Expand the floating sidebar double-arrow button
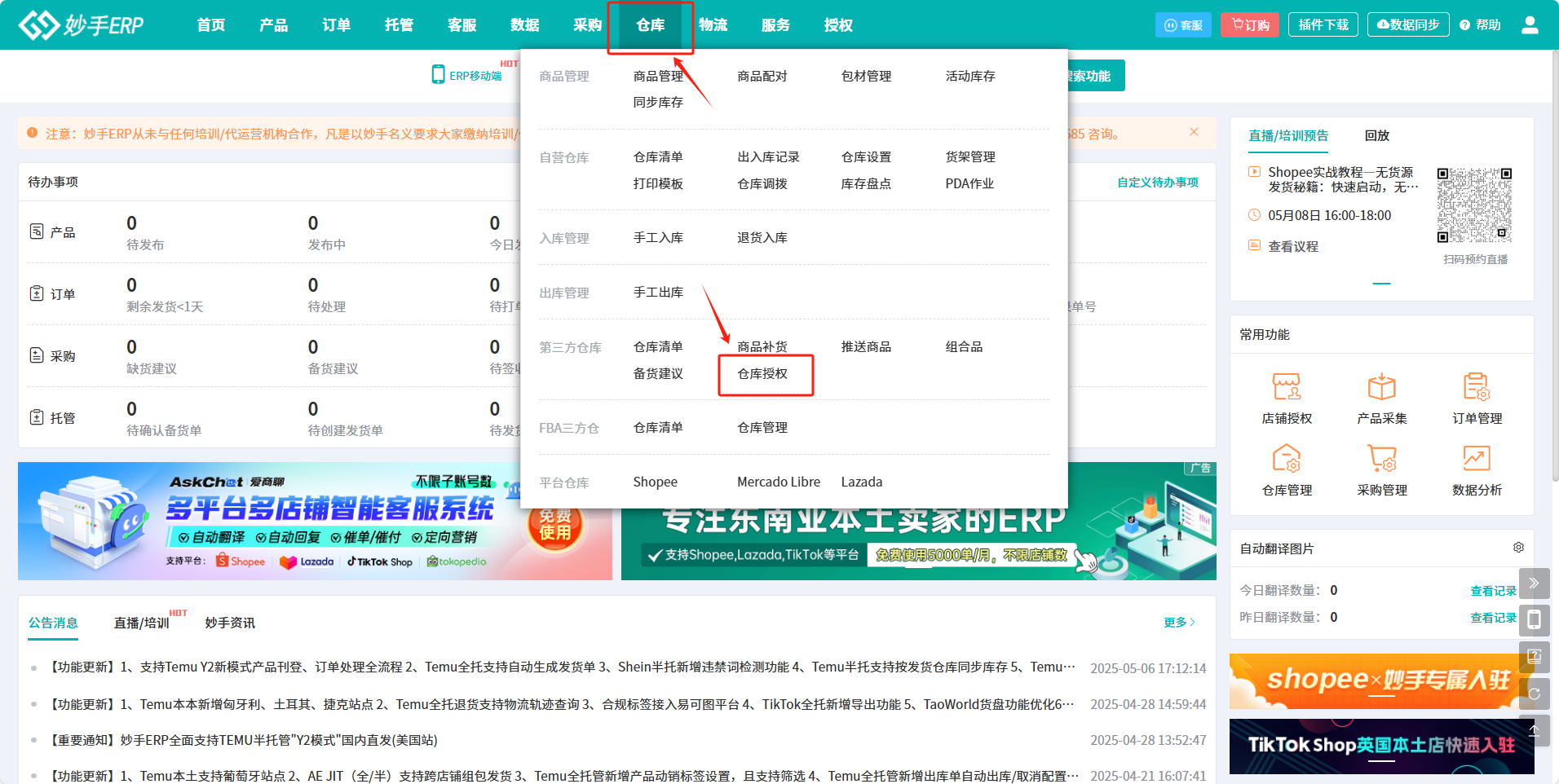1559x784 pixels. point(1534,584)
